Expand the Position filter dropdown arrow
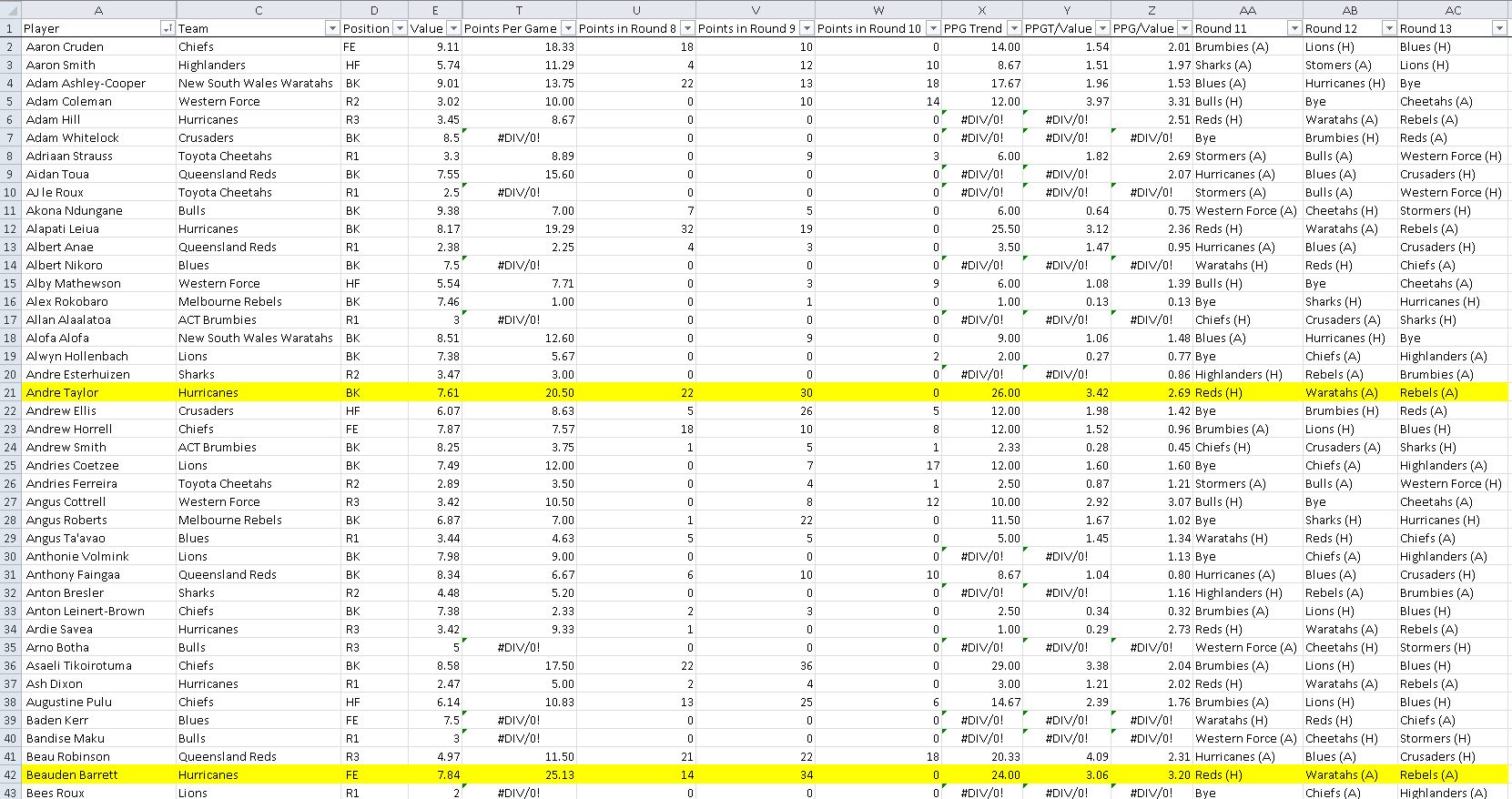Image resolution: width=1512 pixels, height=799 pixels. [399, 28]
